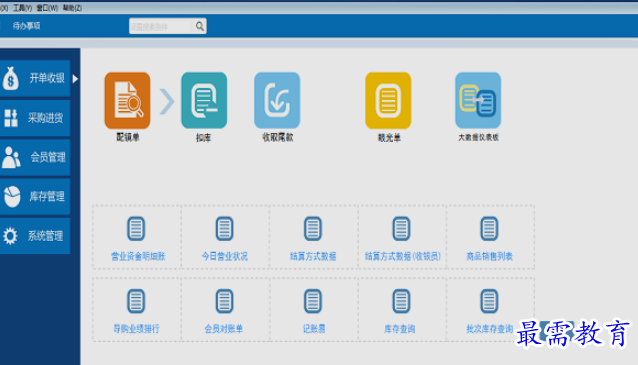Open the 配镜单 orange icon
Viewport: 638px width, 365px height.
(x=127, y=101)
